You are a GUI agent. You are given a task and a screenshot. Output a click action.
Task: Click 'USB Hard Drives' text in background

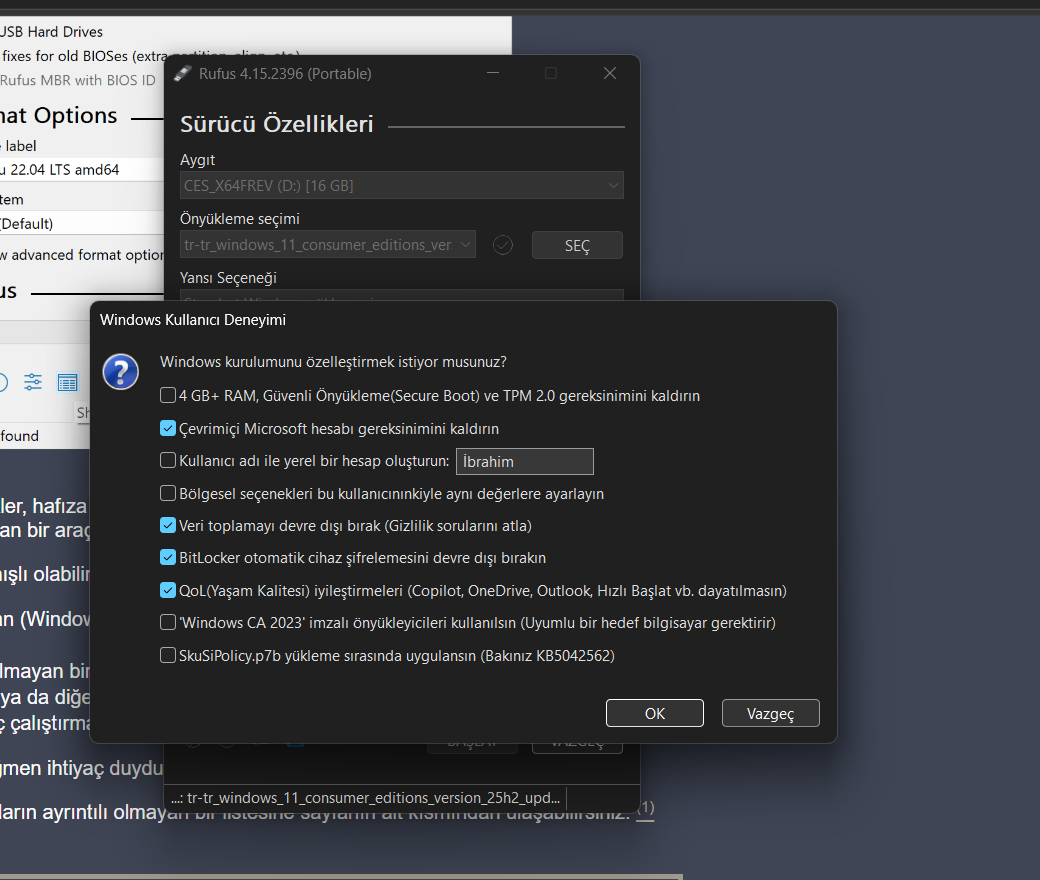pyautogui.click(x=52, y=32)
